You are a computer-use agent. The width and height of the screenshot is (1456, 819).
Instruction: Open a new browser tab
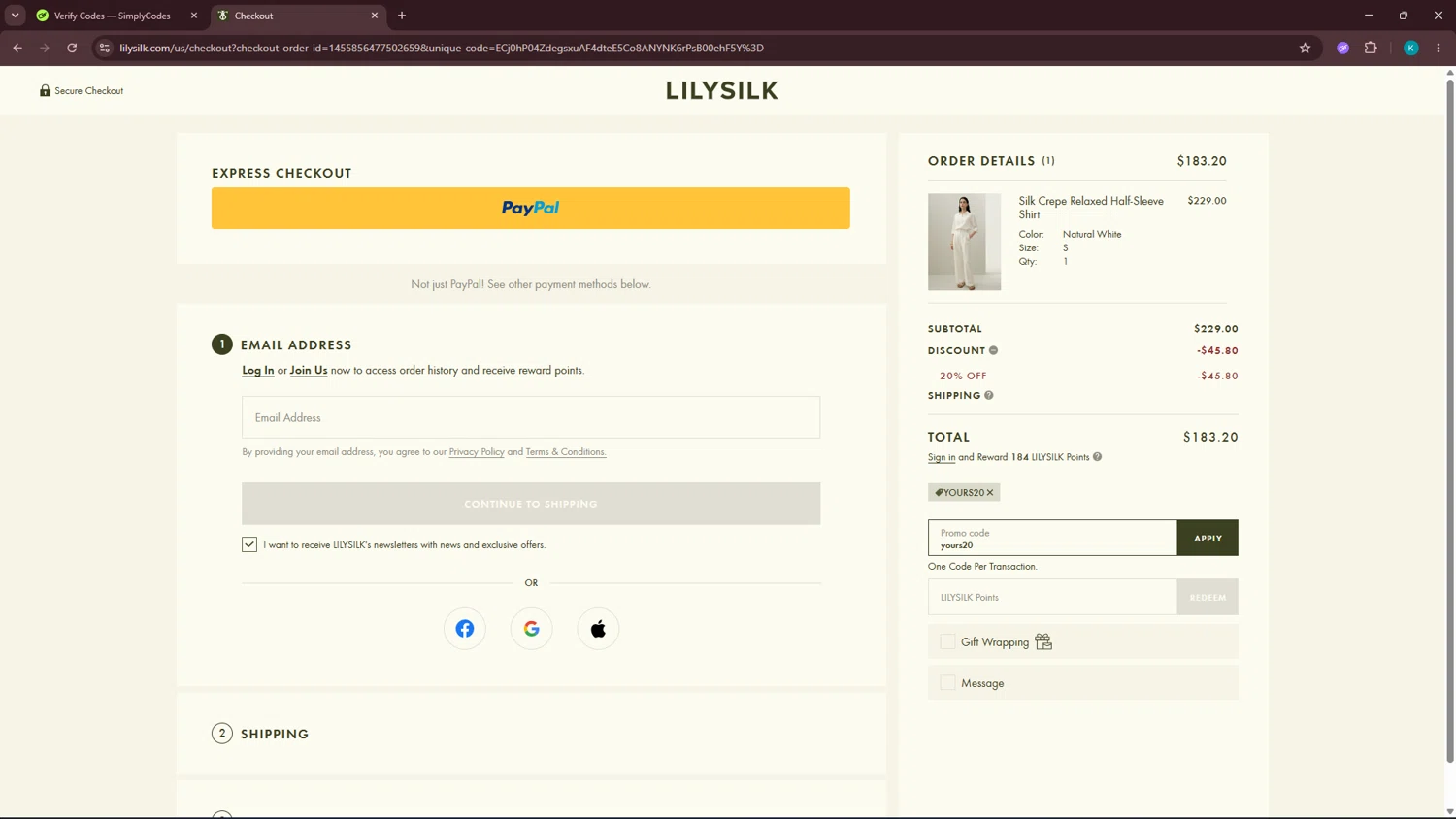(x=402, y=16)
